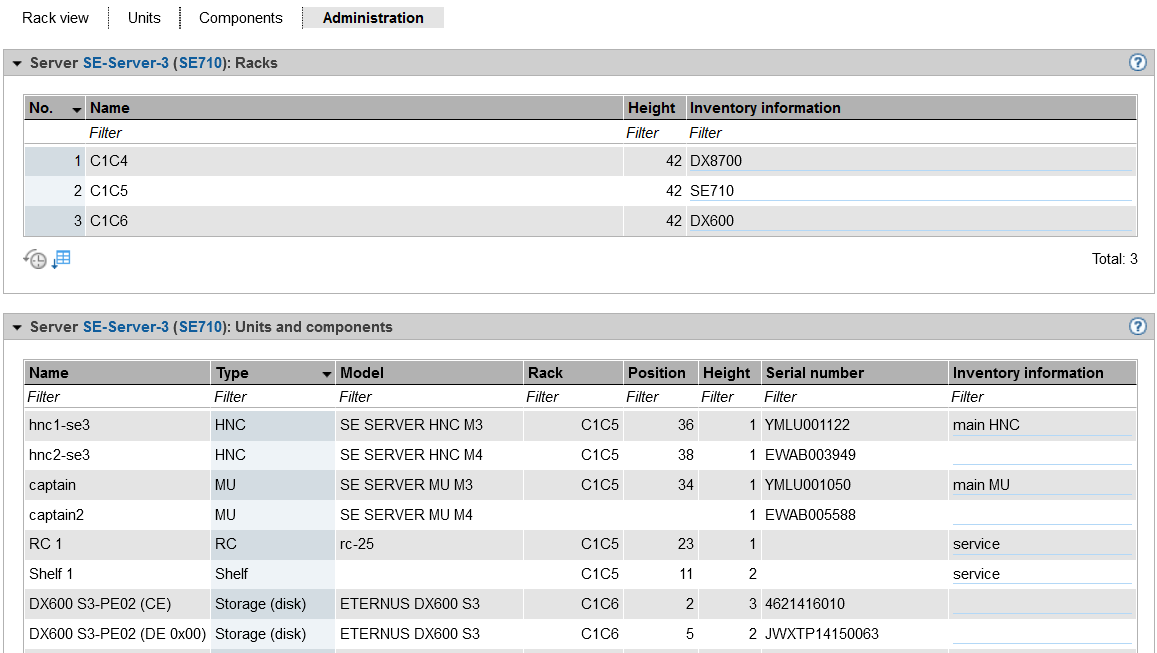This screenshot has height=653, width=1157.
Task: Sort units by Position column header
Action: pyautogui.click(x=656, y=373)
